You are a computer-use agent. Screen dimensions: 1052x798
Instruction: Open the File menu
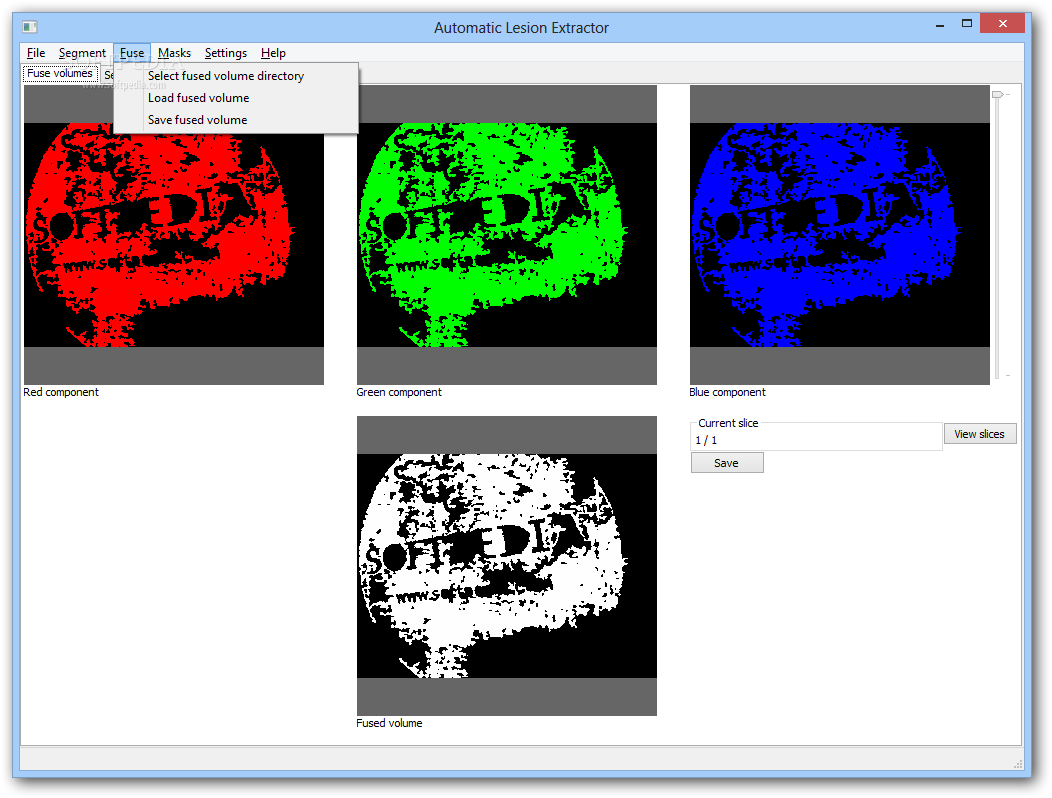[36, 53]
